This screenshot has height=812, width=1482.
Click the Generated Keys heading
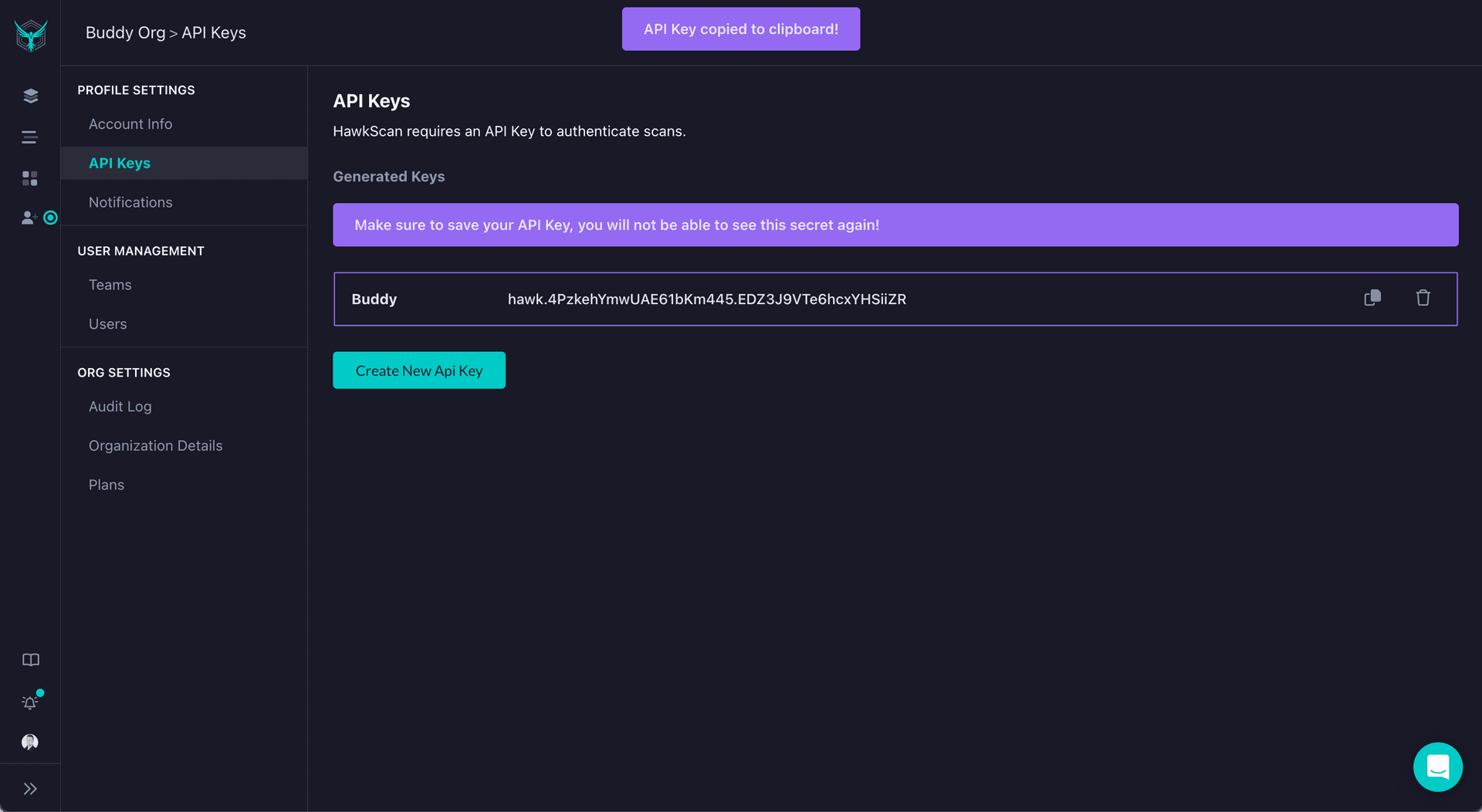[388, 177]
